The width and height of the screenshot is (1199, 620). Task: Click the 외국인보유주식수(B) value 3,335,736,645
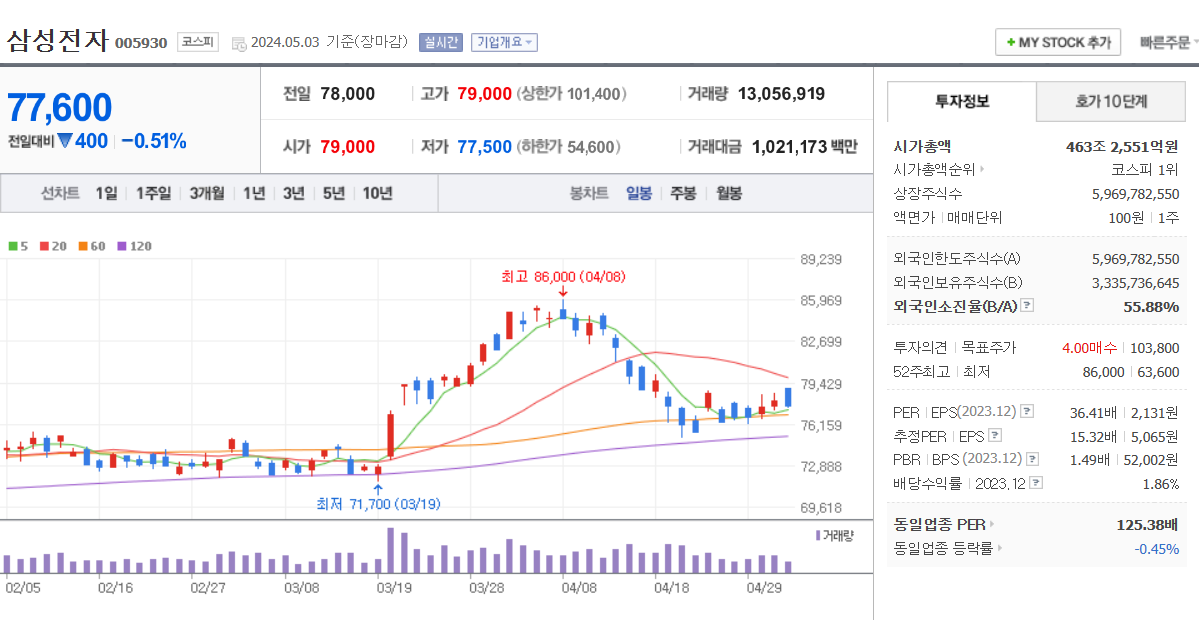tap(1136, 283)
